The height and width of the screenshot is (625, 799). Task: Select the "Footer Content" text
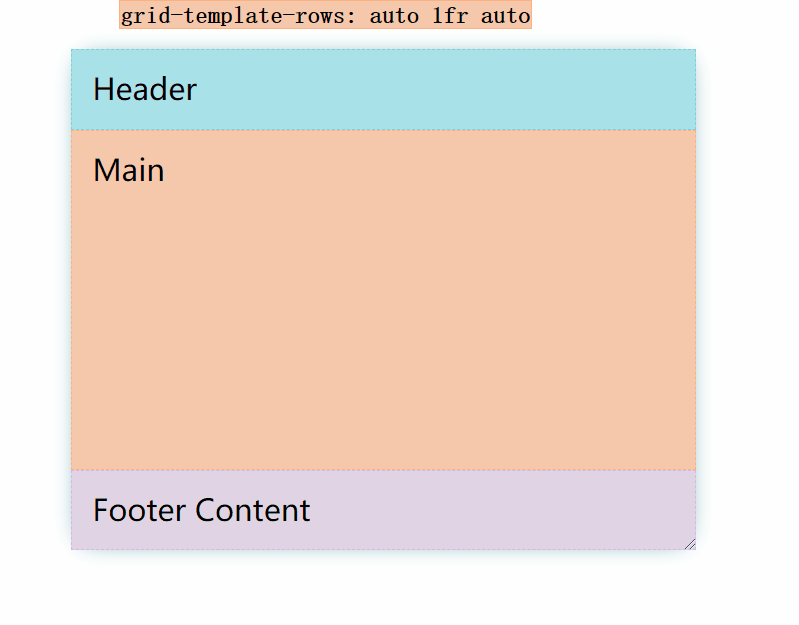[201, 510]
